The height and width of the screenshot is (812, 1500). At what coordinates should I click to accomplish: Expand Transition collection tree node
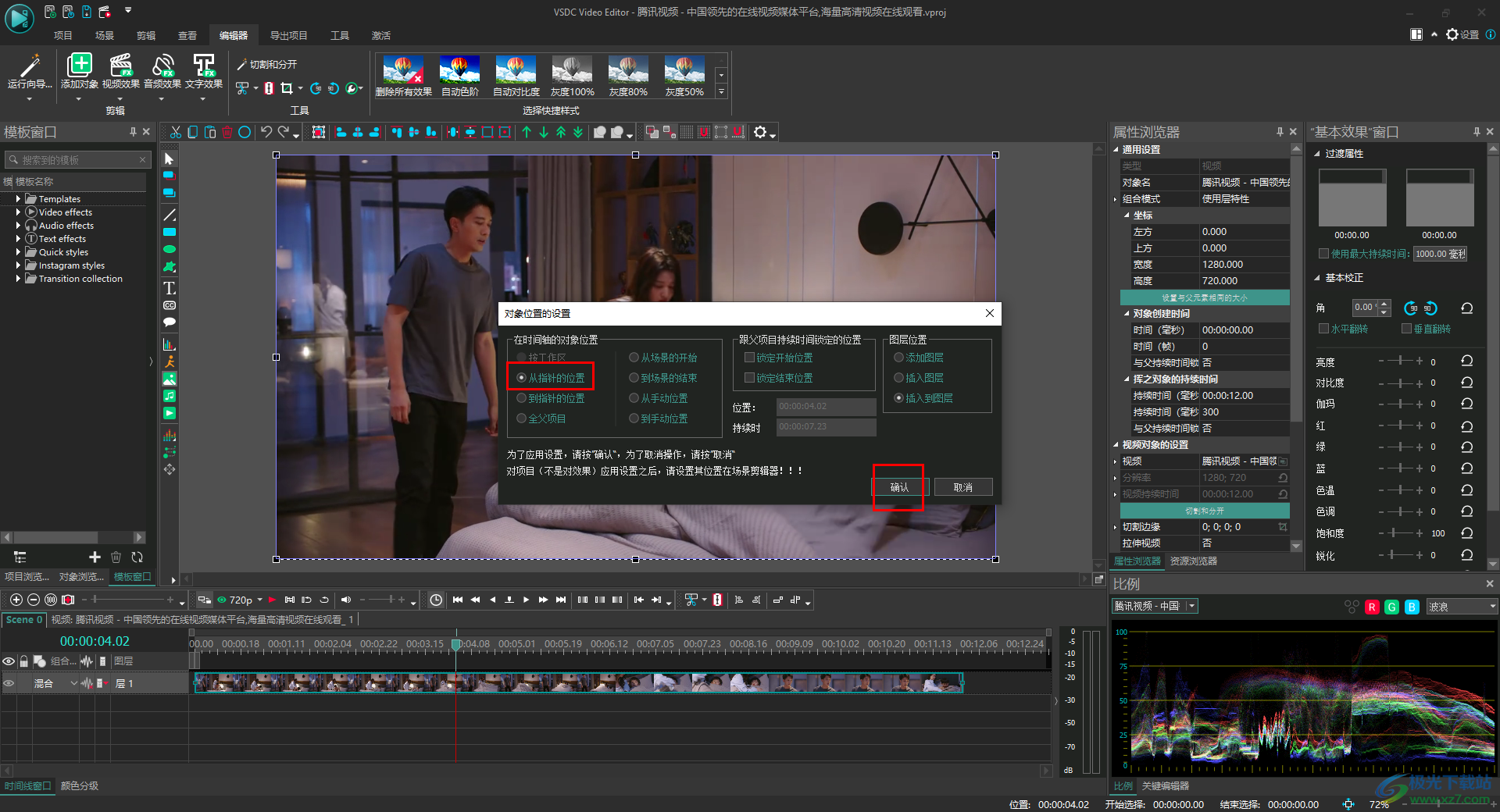pos(18,279)
